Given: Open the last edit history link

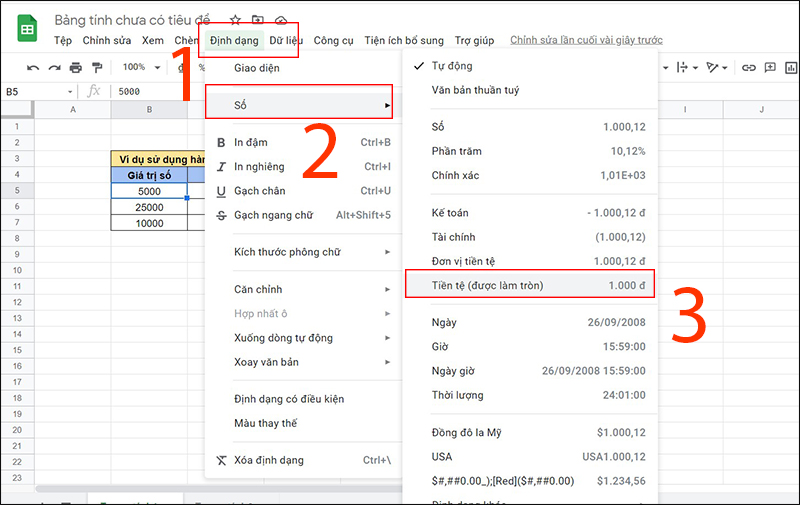Looking at the screenshot, I should [586, 40].
